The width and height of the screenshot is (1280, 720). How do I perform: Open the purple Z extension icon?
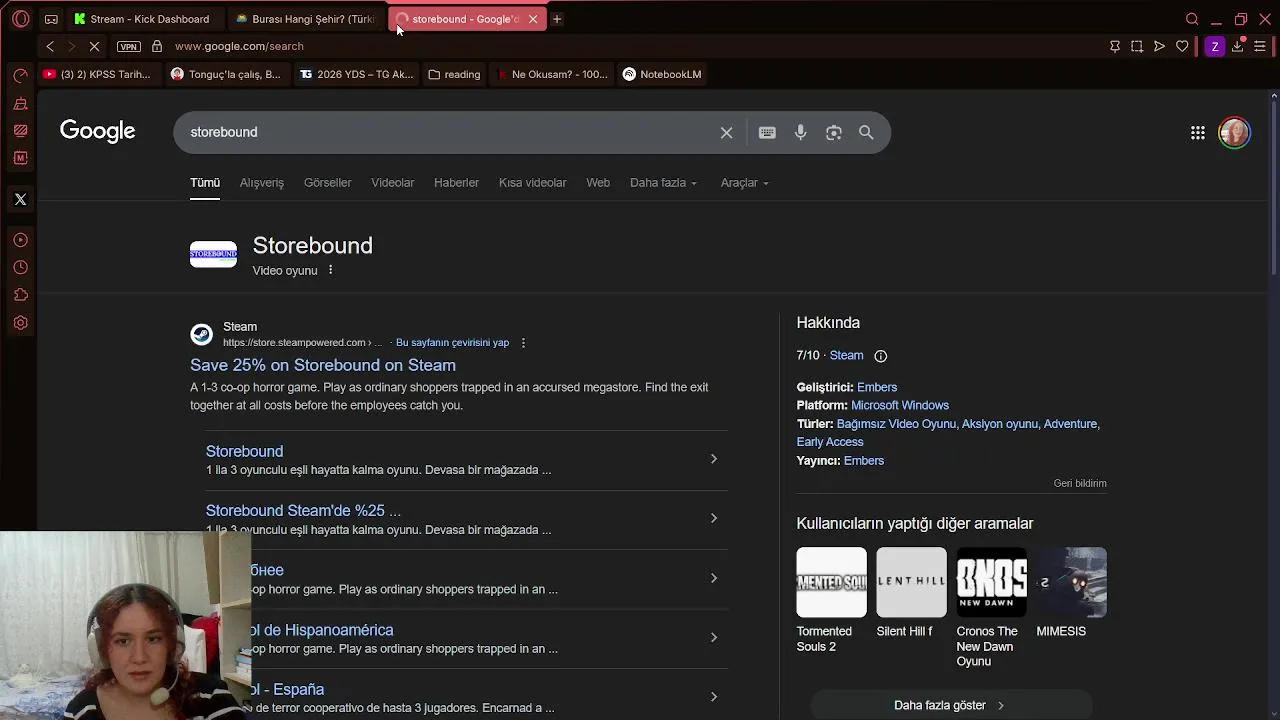click(x=1214, y=46)
